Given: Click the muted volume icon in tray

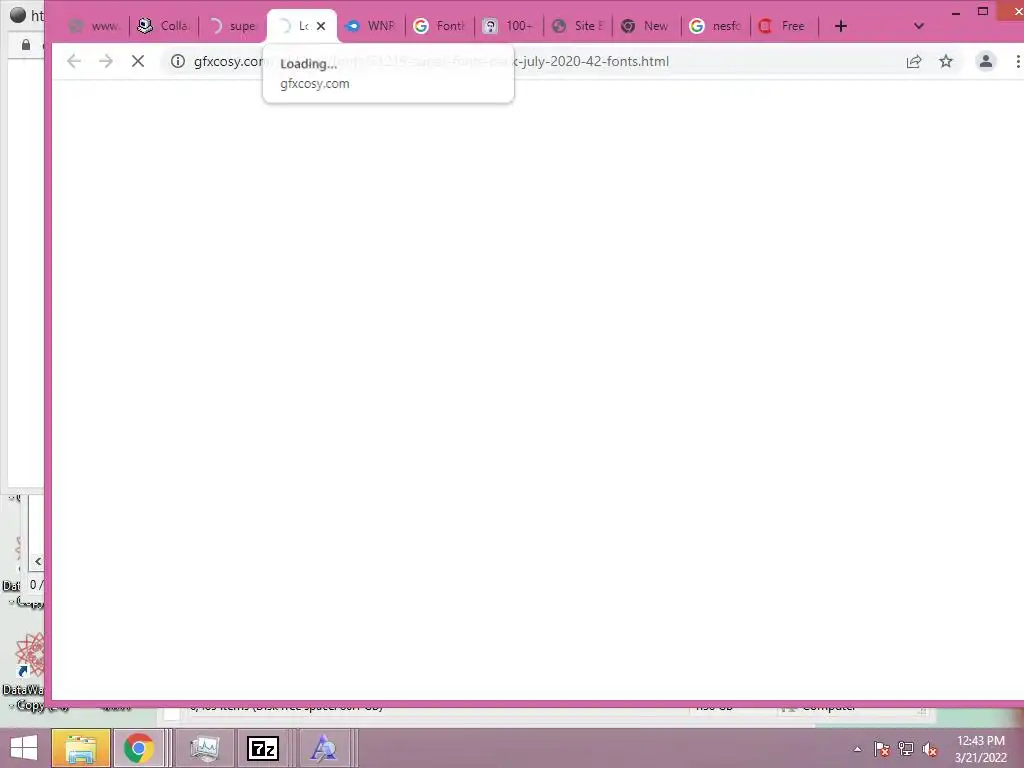Looking at the screenshot, I should (930, 749).
